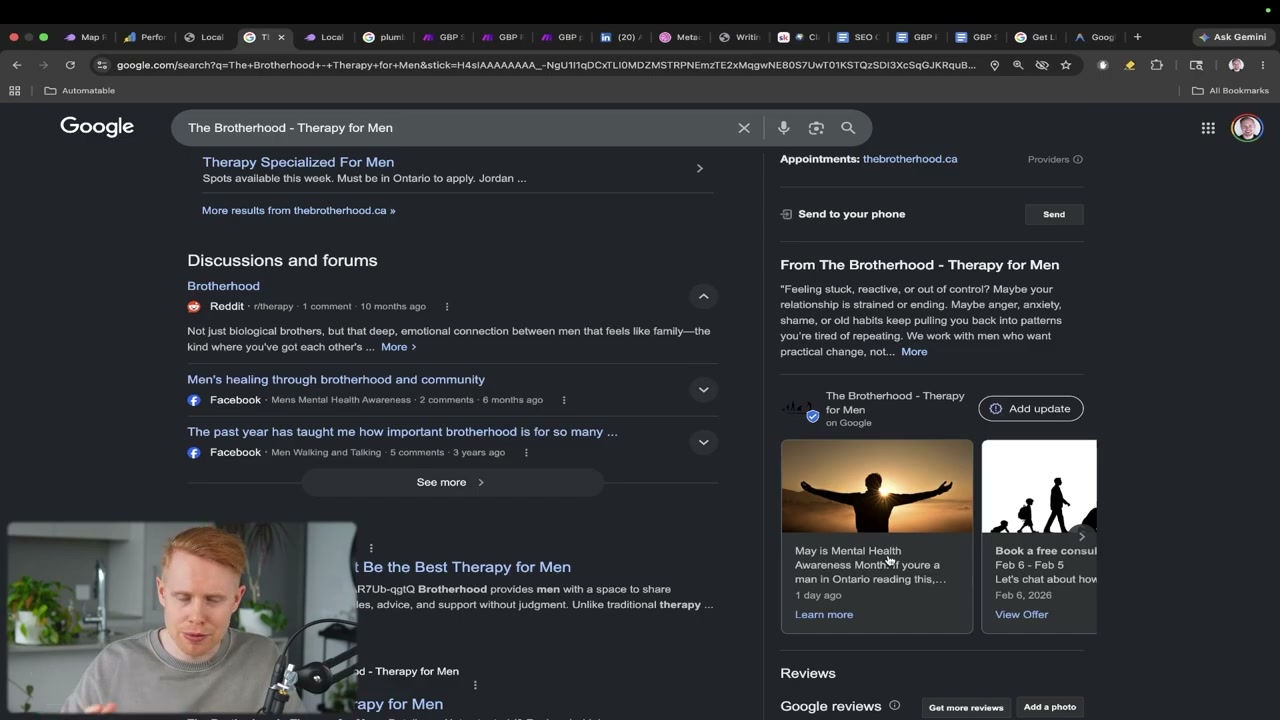Submit search with the magnifier icon
Image resolution: width=1280 pixels, height=720 pixels.
click(x=848, y=128)
